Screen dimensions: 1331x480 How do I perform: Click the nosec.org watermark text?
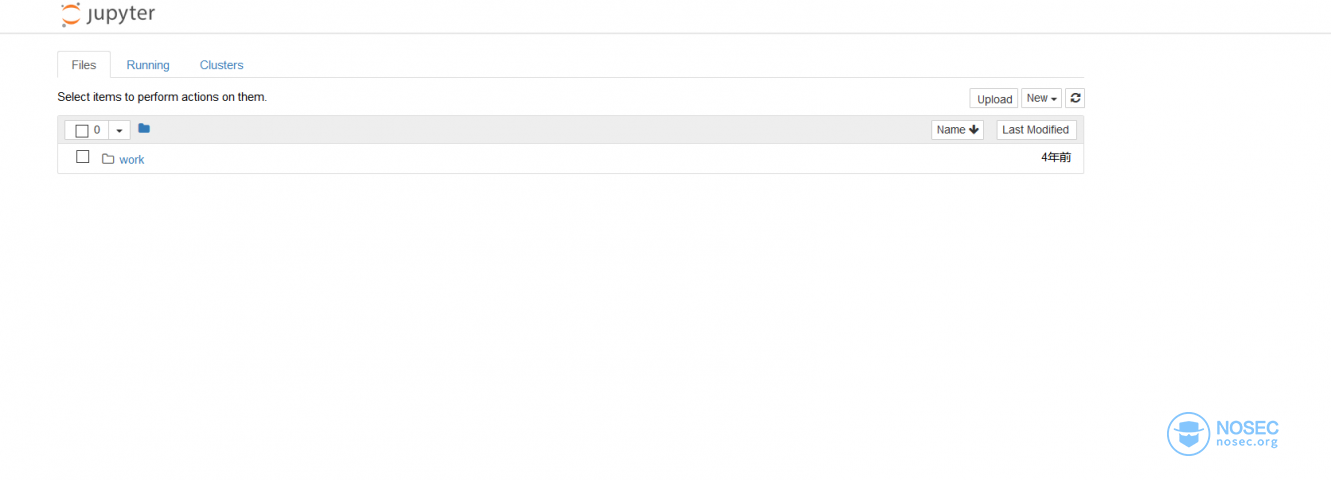1246,442
